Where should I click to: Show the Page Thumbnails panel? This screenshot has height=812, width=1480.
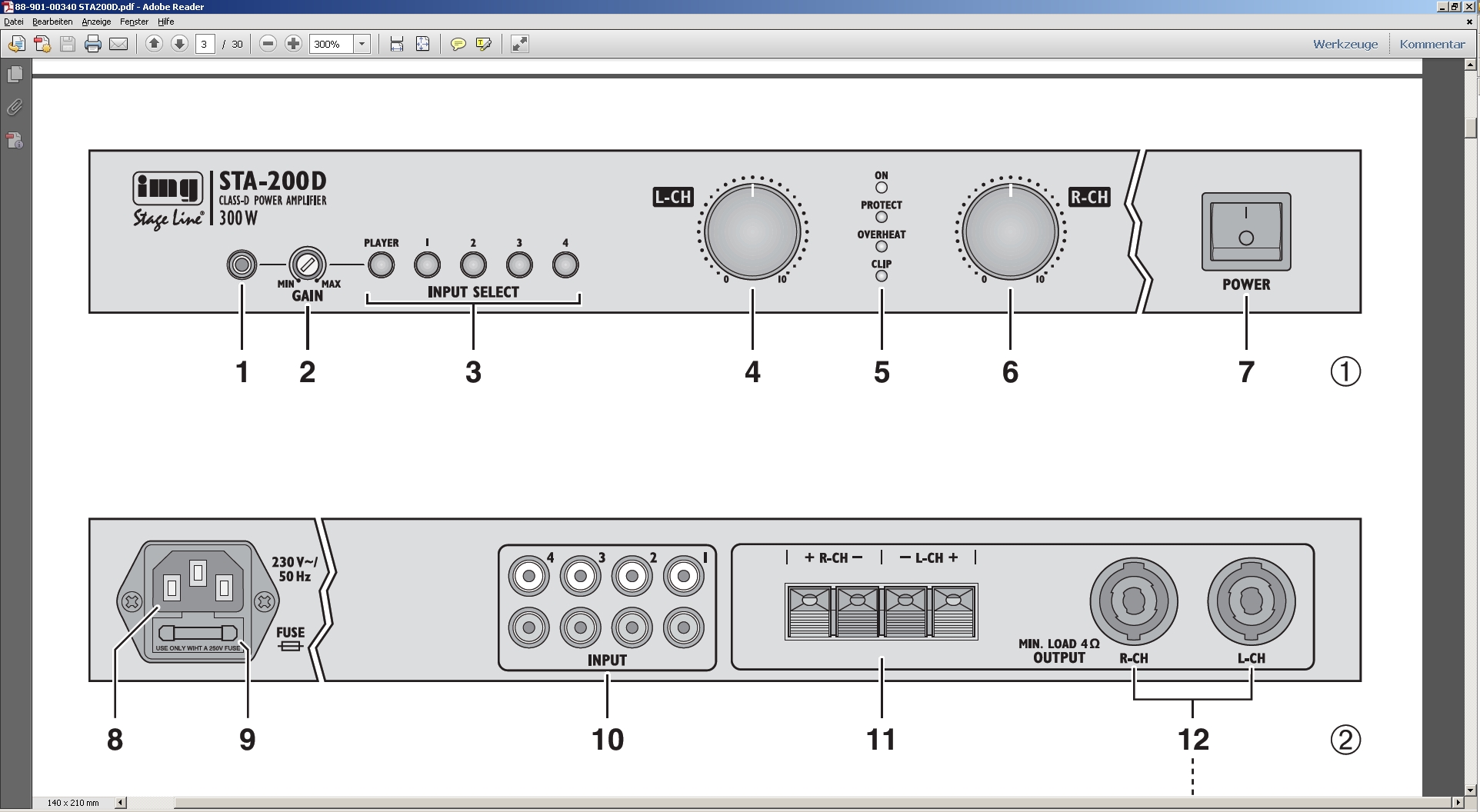(x=15, y=75)
